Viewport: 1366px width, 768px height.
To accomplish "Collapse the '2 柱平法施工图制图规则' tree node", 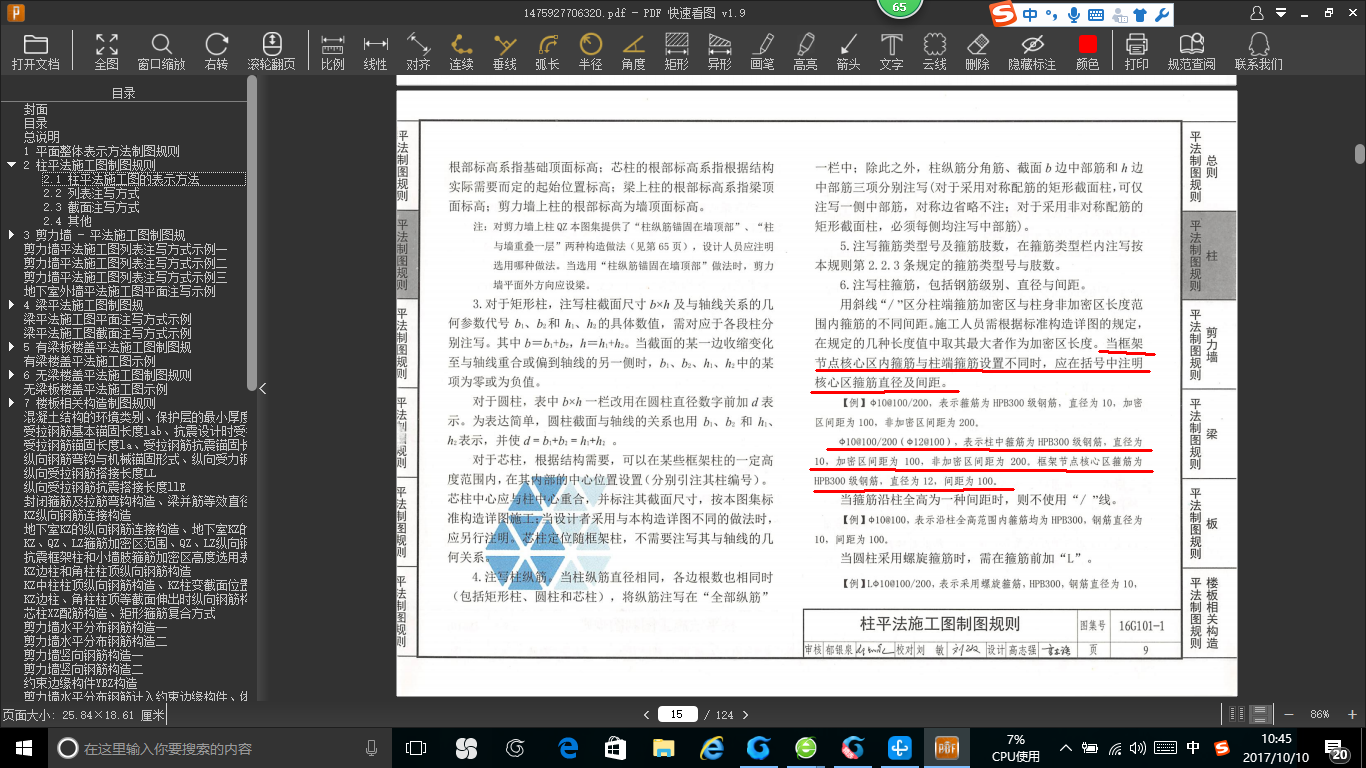I will (11, 165).
